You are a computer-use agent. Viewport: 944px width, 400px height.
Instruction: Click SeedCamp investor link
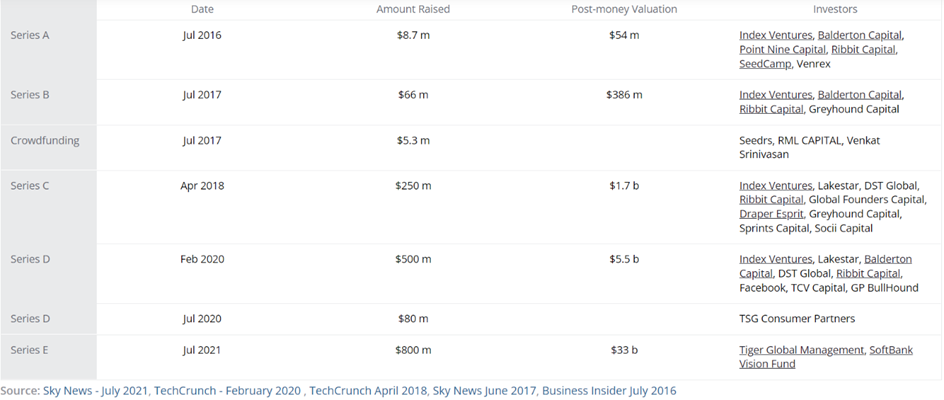[x=765, y=64]
